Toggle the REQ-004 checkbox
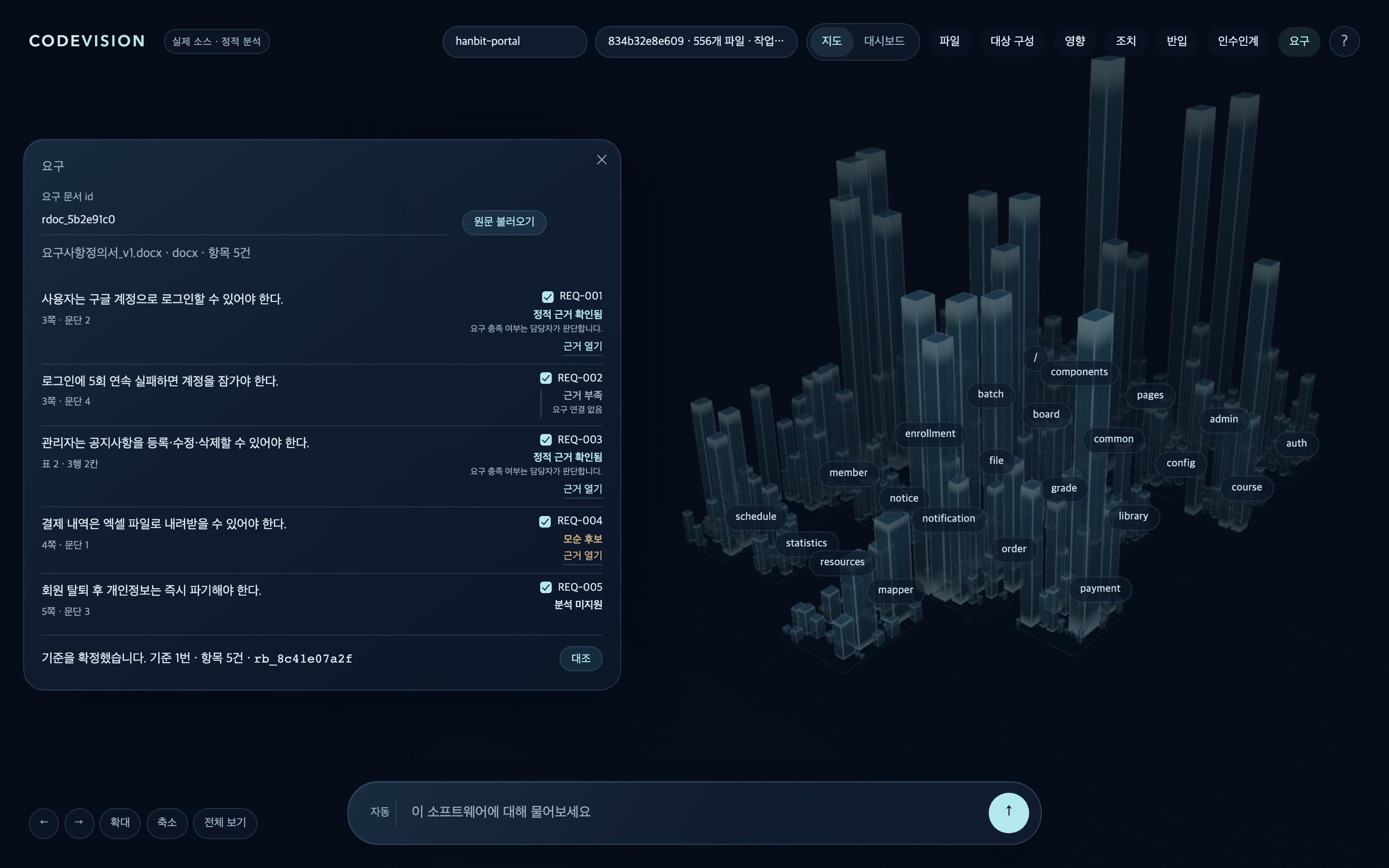 pyautogui.click(x=545, y=521)
